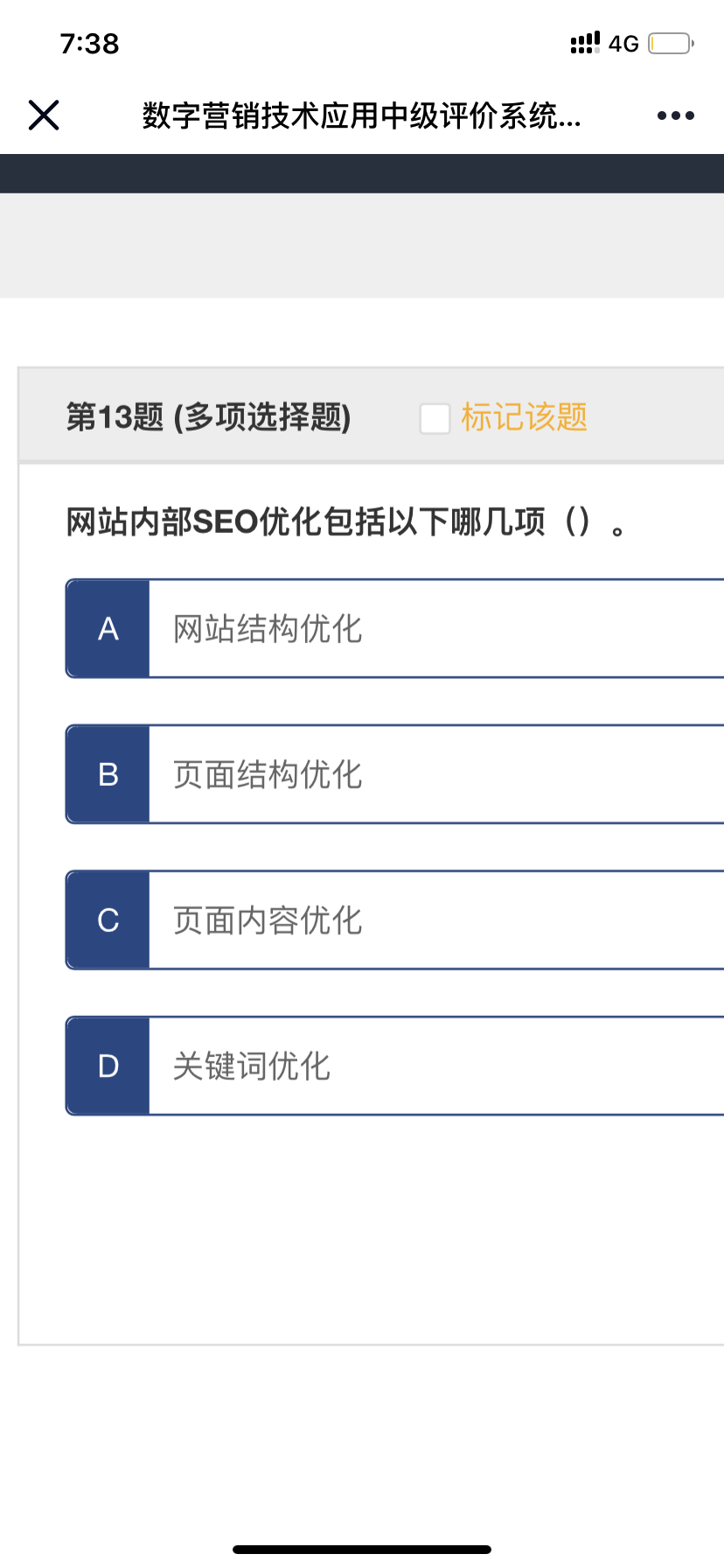This screenshot has height=1568, width=724.
Task: Choose answer 页面结构优化
Action: [x=268, y=774]
